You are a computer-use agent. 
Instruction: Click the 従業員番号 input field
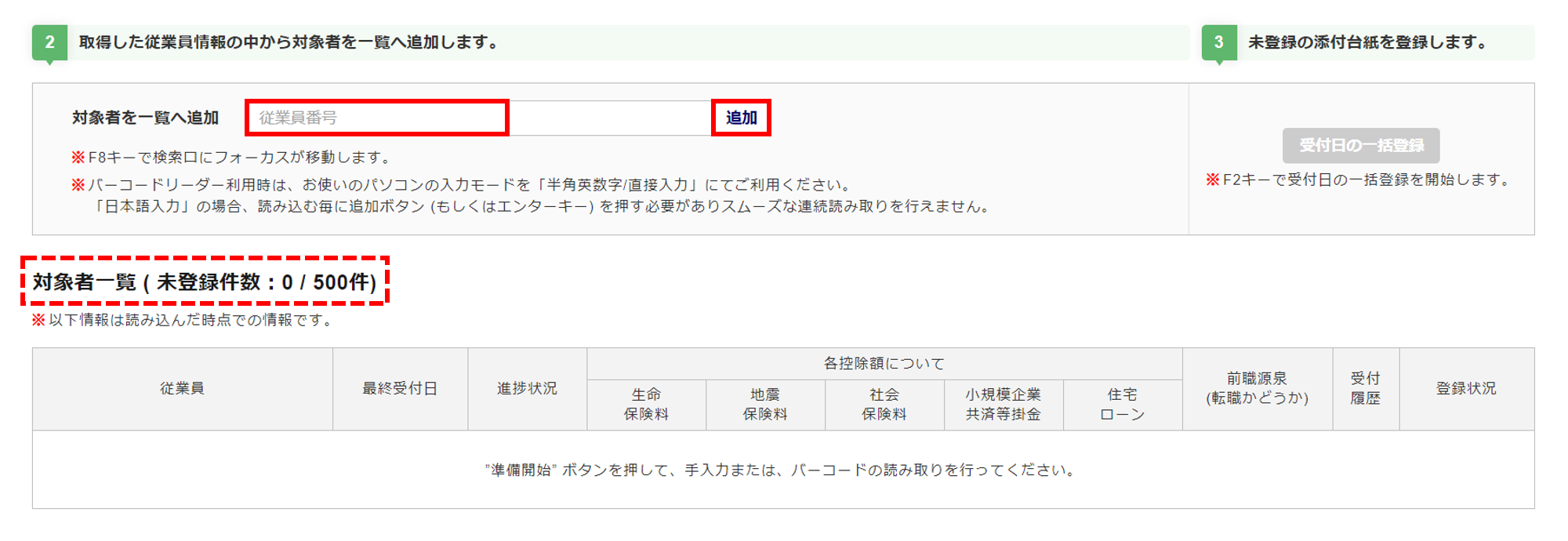[x=480, y=118]
